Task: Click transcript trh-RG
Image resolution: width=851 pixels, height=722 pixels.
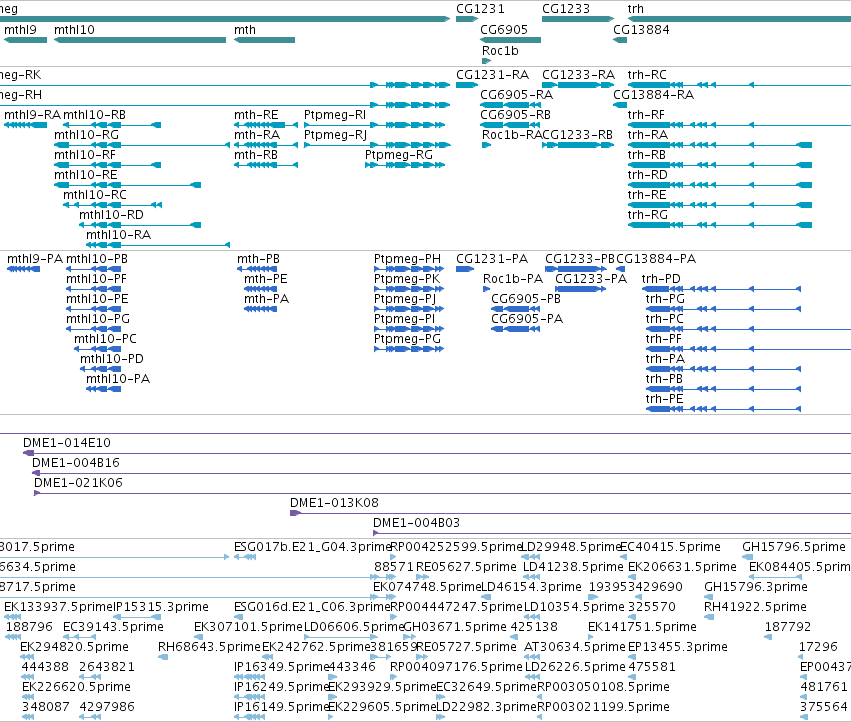Action: [647, 215]
